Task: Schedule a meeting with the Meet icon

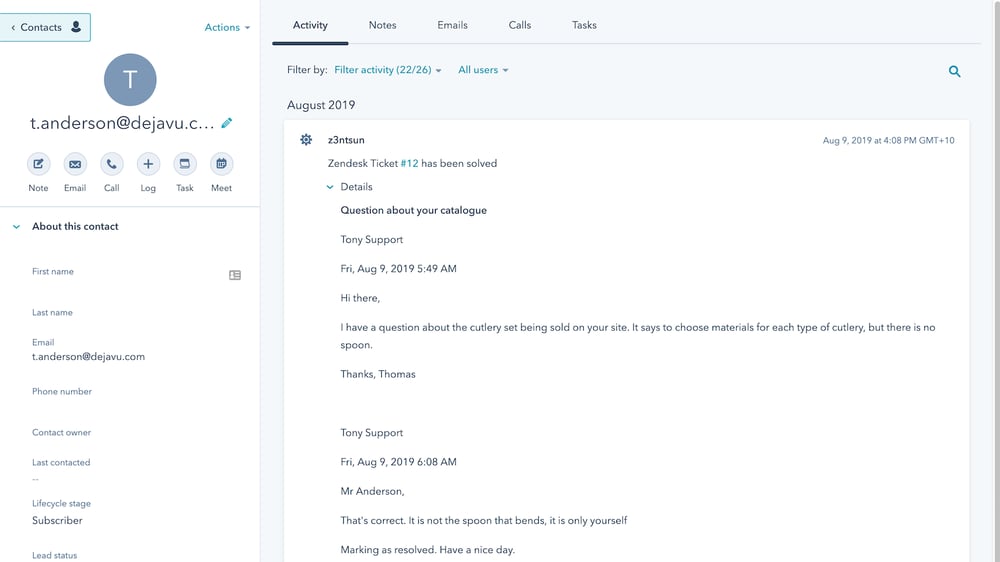Action: coord(221,164)
